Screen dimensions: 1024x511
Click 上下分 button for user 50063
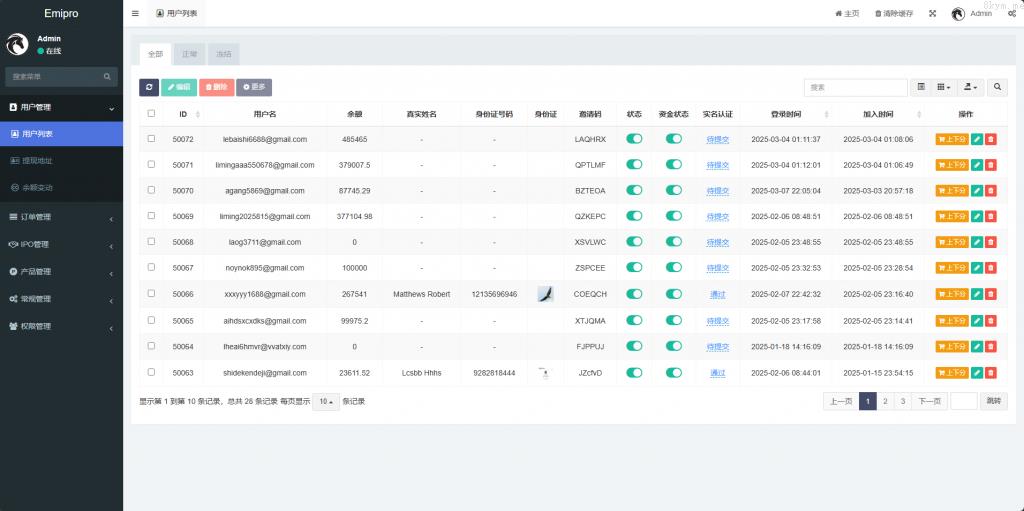952,372
